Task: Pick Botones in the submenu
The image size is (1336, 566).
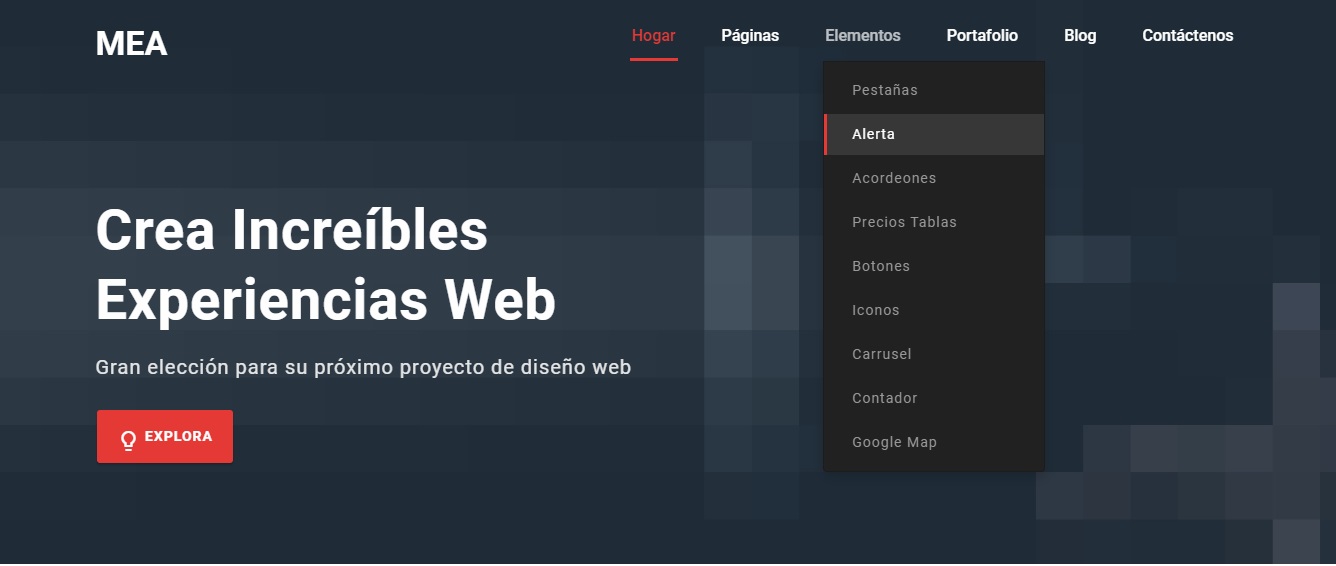Action: pyautogui.click(x=881, y=266)
